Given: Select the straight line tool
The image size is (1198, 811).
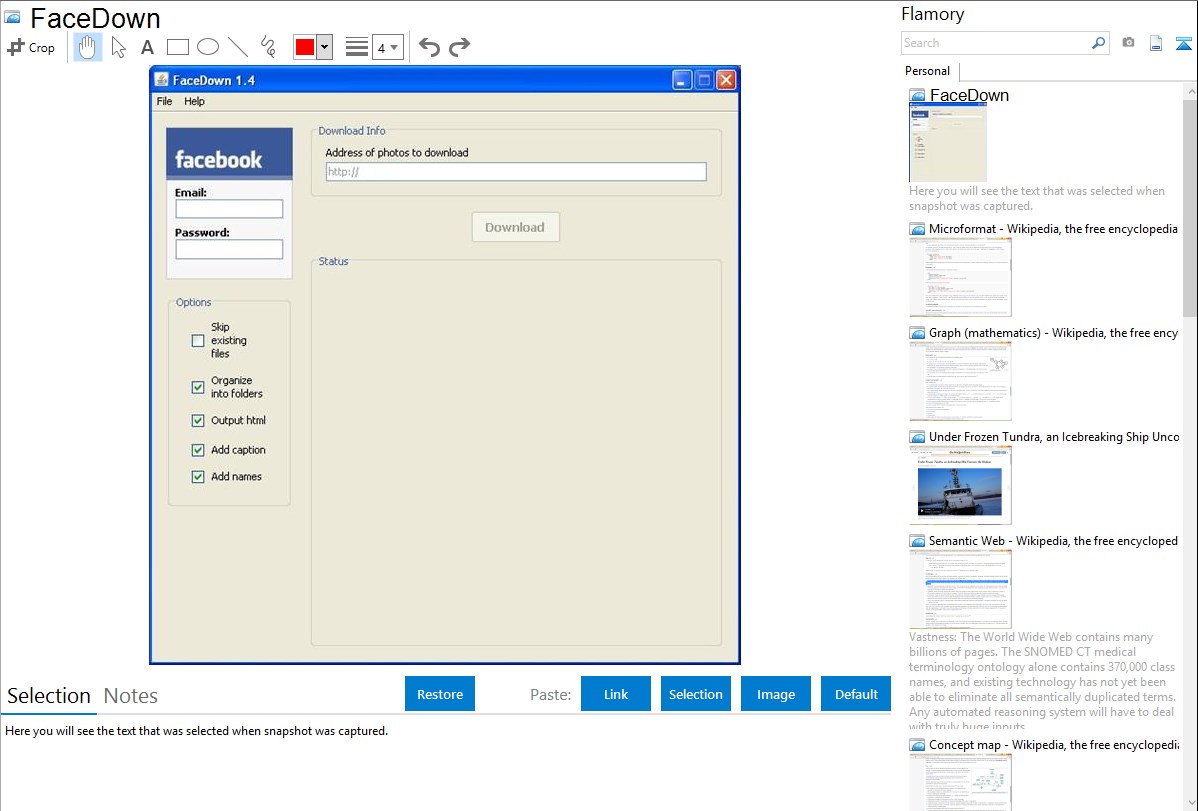Looking at the screenshot, I should [x=238, y=47].
